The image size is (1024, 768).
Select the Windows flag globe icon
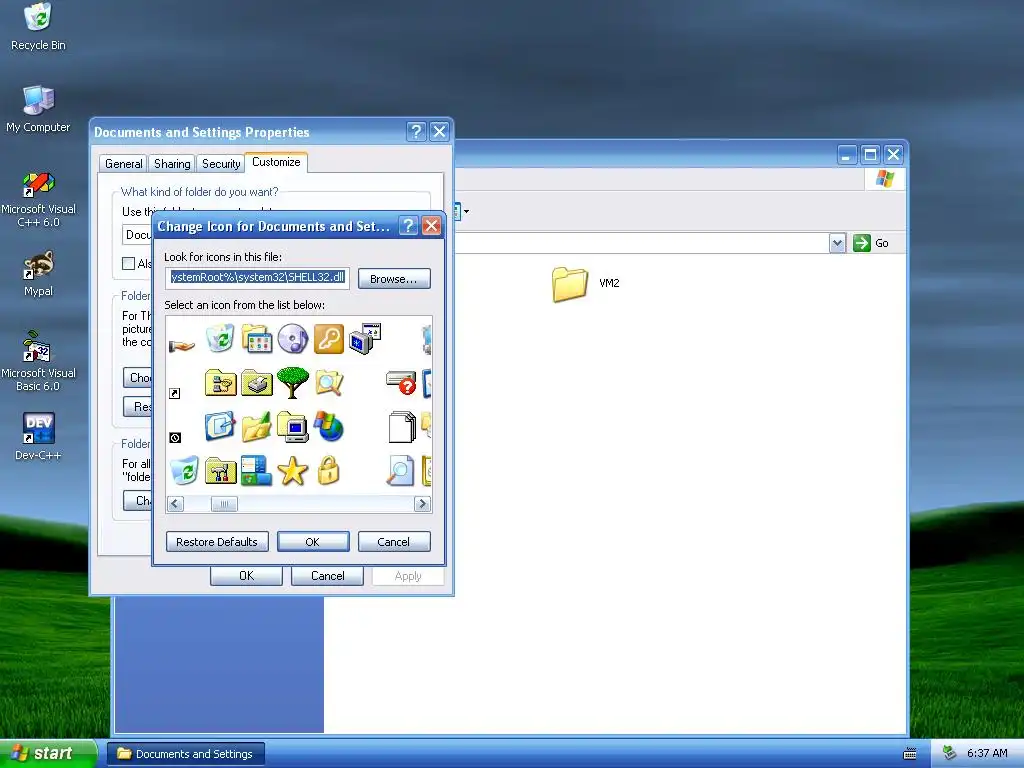328,426
